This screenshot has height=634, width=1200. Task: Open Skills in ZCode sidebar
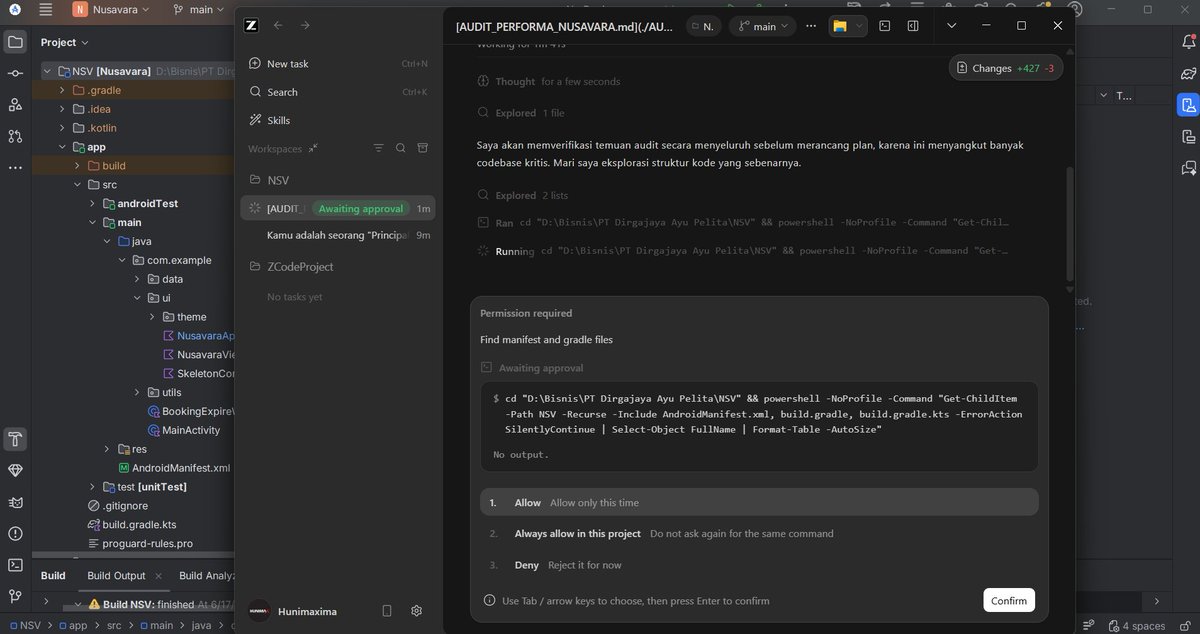point(338,120)
